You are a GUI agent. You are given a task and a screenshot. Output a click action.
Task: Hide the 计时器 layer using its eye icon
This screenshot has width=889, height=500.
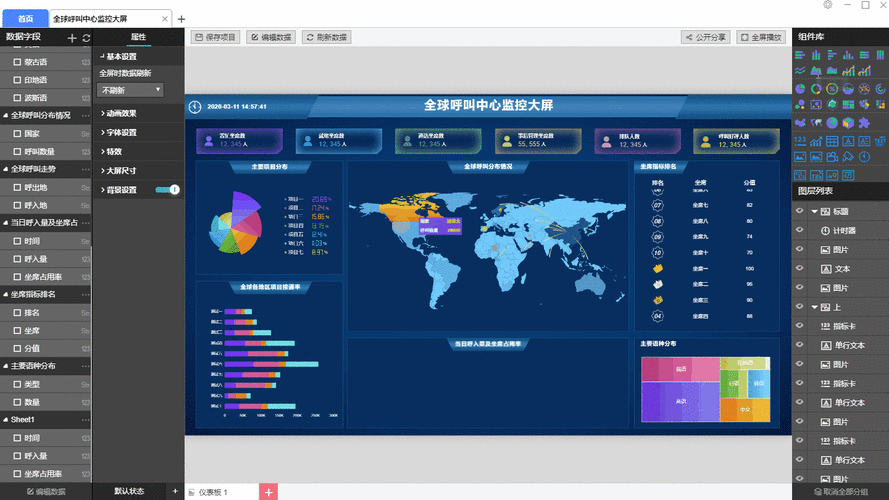(x=799, y=230)
